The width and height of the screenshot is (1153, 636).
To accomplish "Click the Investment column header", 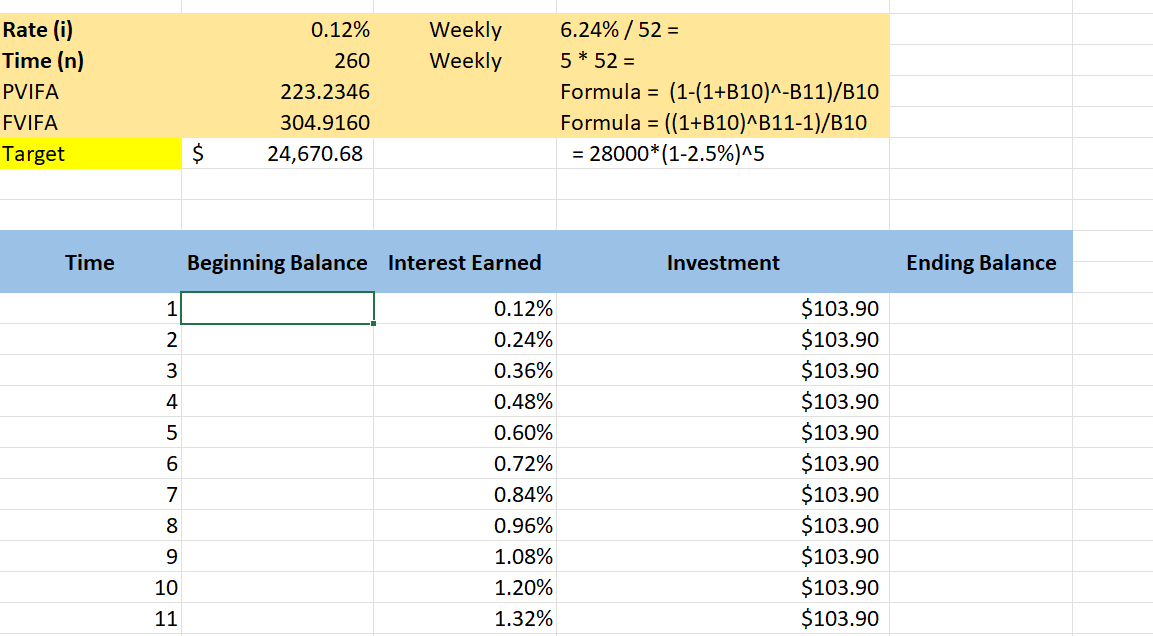I will click(x=723, y=262).
